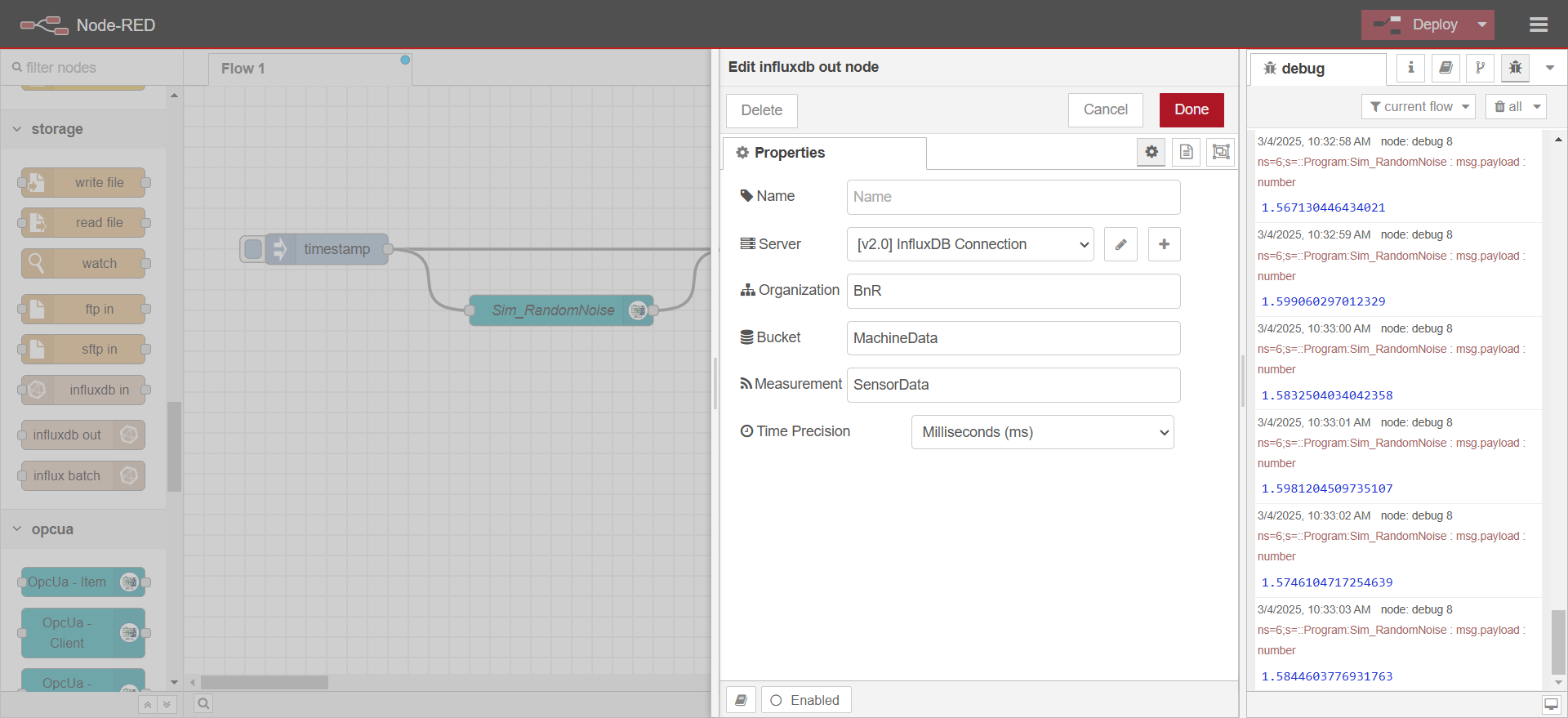Toggle the node Enabled state
Viewport: 1568px width, 718px height.
coord(805,700)
